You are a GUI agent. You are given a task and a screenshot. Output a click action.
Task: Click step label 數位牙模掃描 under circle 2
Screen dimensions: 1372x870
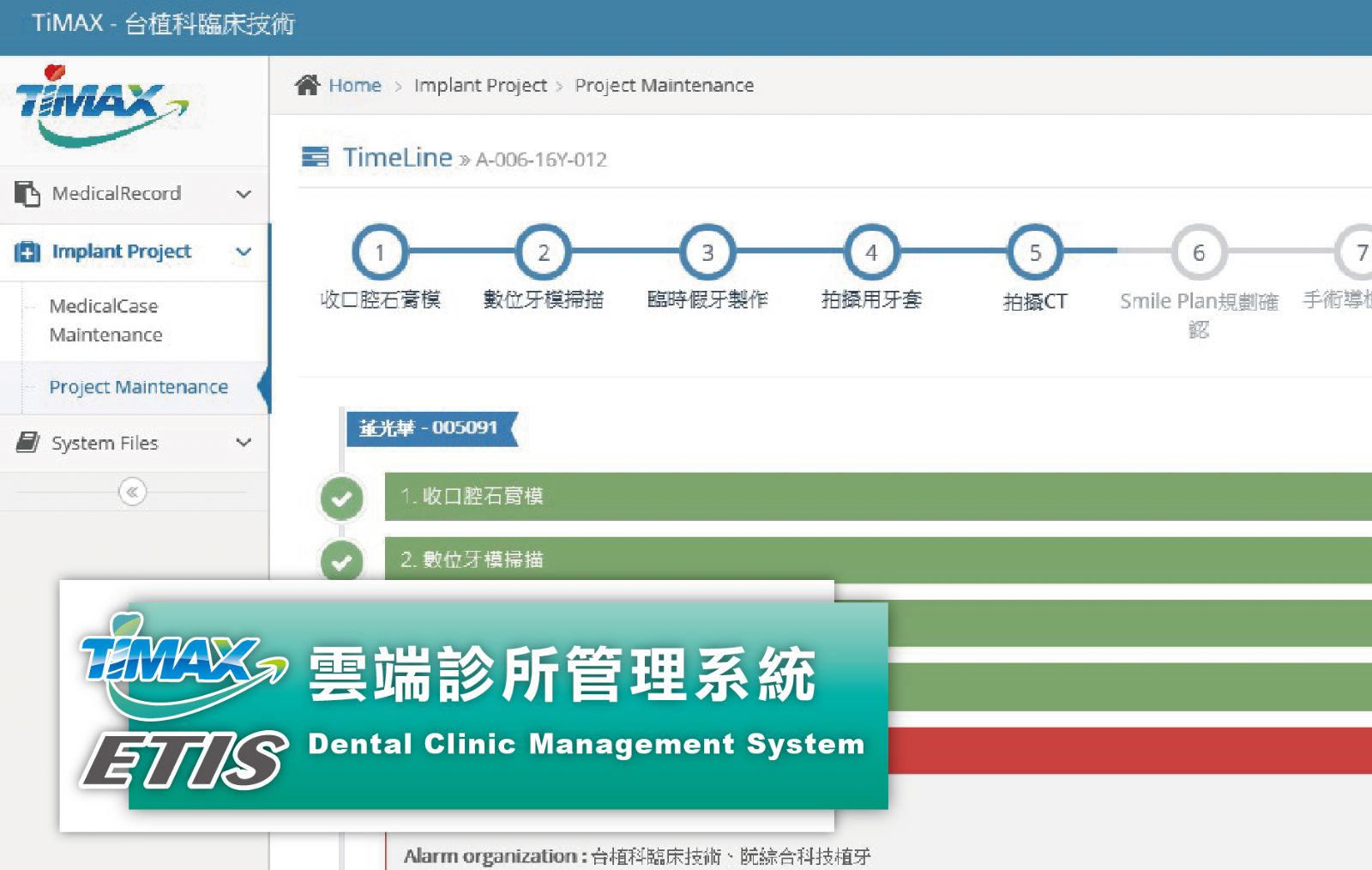pos(544,299)
